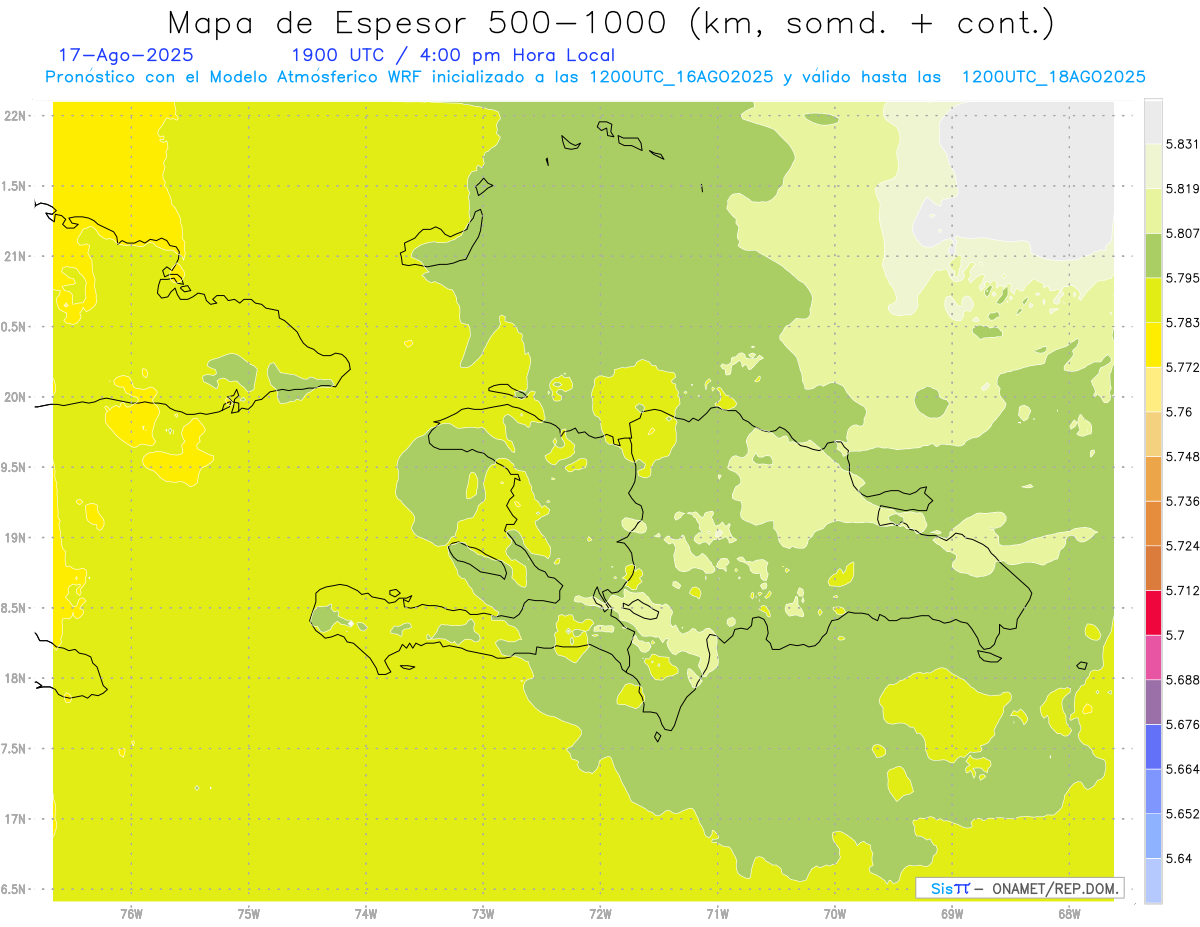
Task: Click the '68W' longitude label
Action: pos(1068,914)
